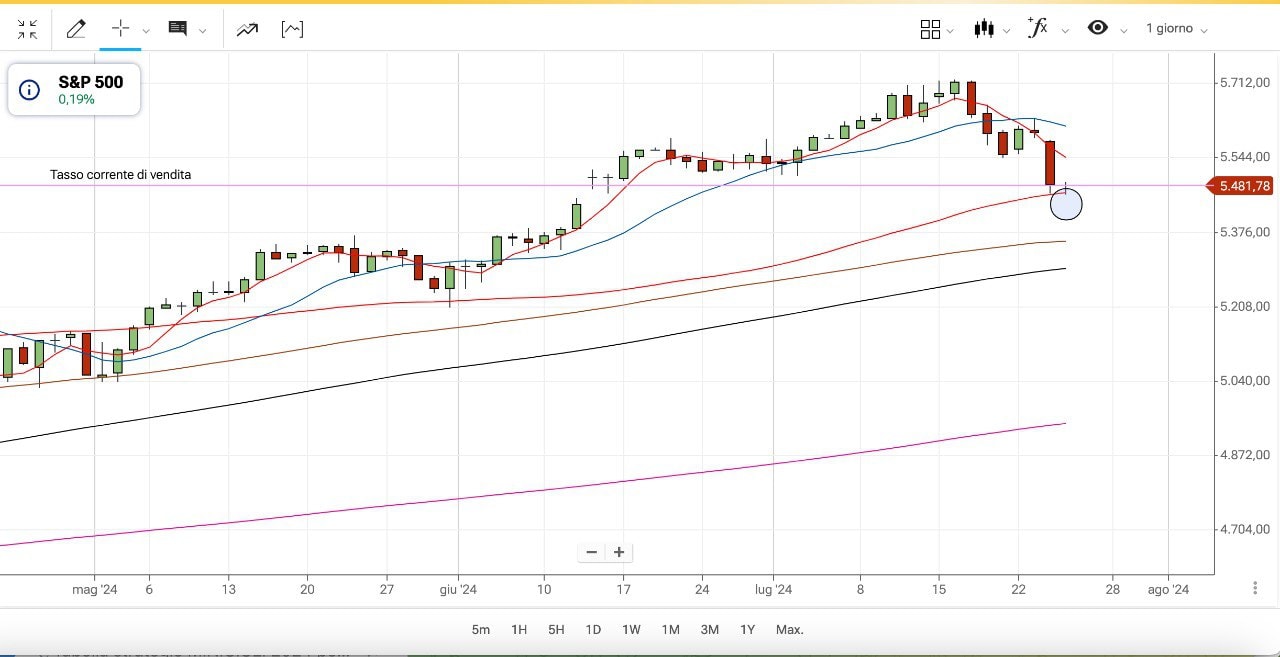
Task: Open the 1 giorno interval dropdown
Action: (x=1176, y=29)
